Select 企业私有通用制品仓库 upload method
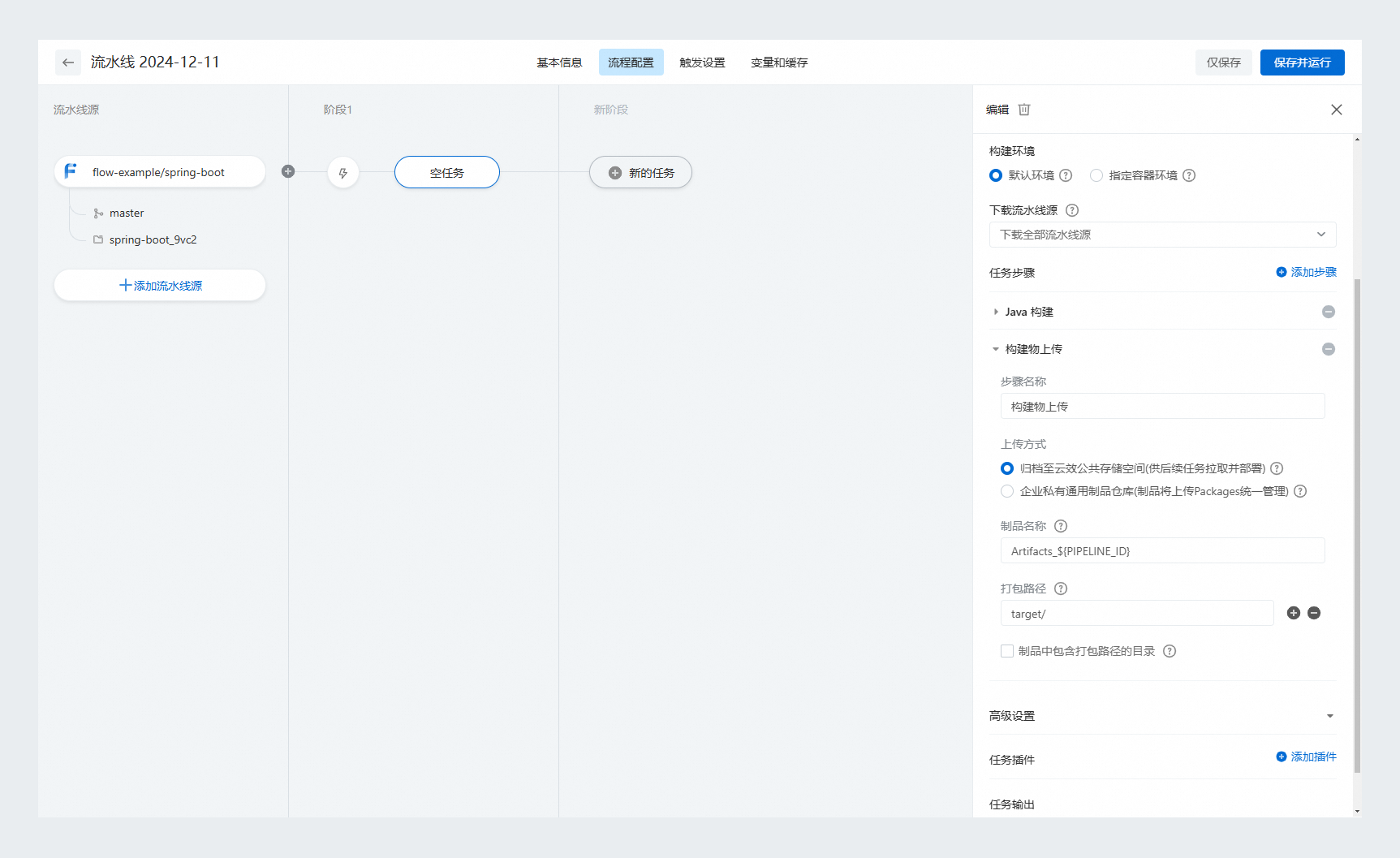 coord(1007,491)
